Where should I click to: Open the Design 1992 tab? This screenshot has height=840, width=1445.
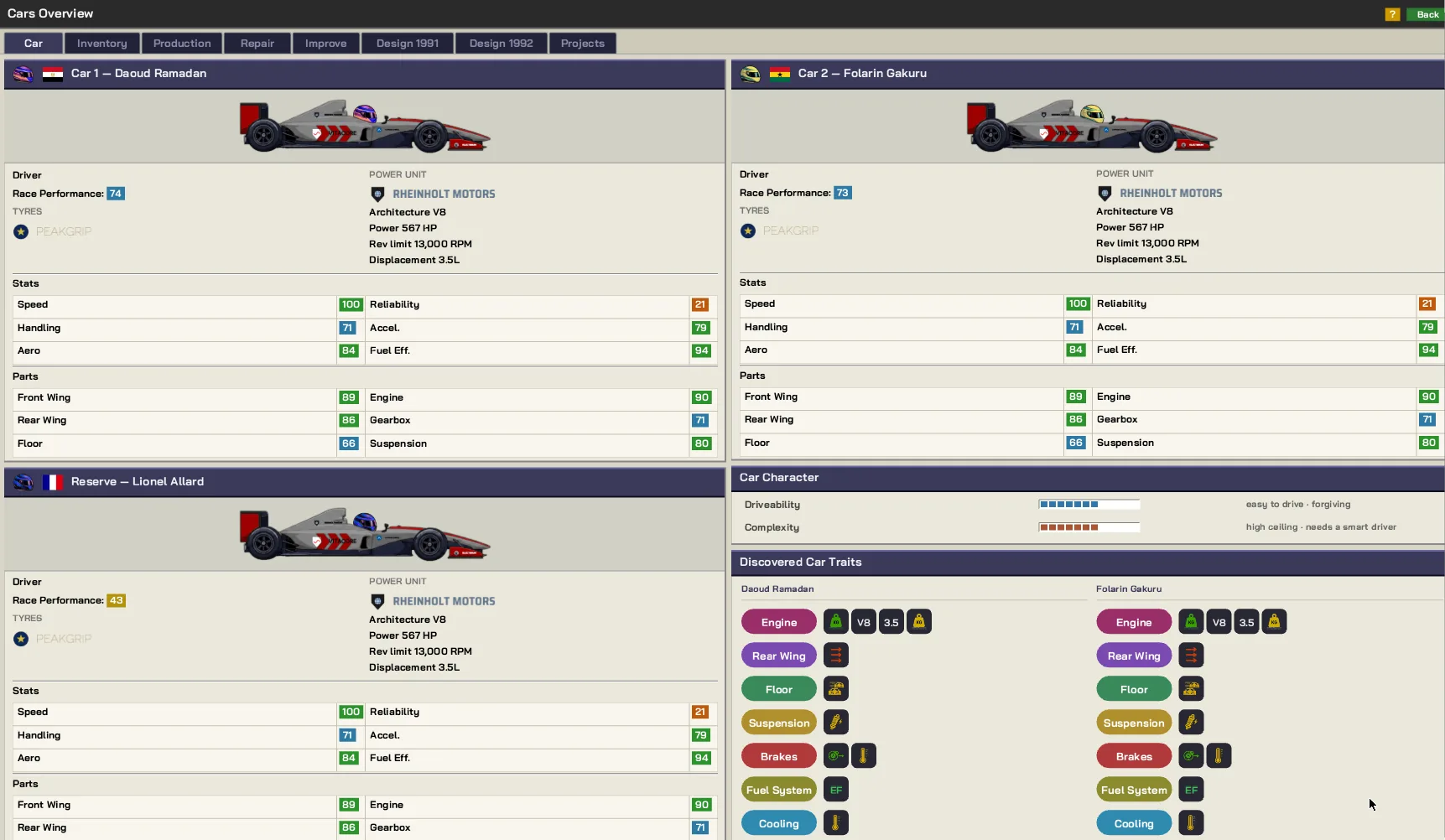click(x=502, y=44)
